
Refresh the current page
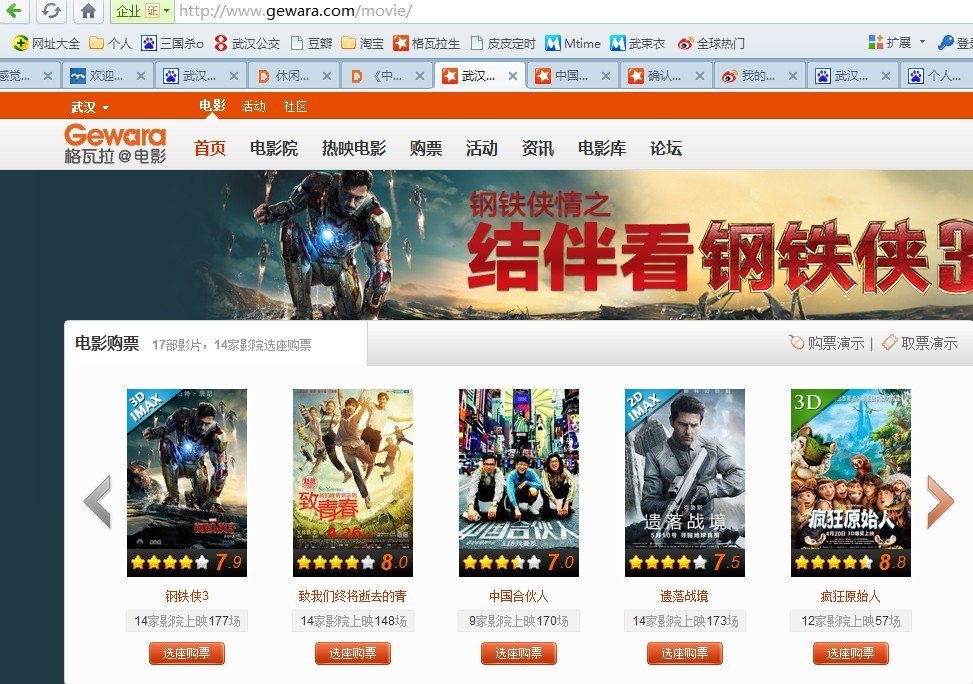[51, 12]
